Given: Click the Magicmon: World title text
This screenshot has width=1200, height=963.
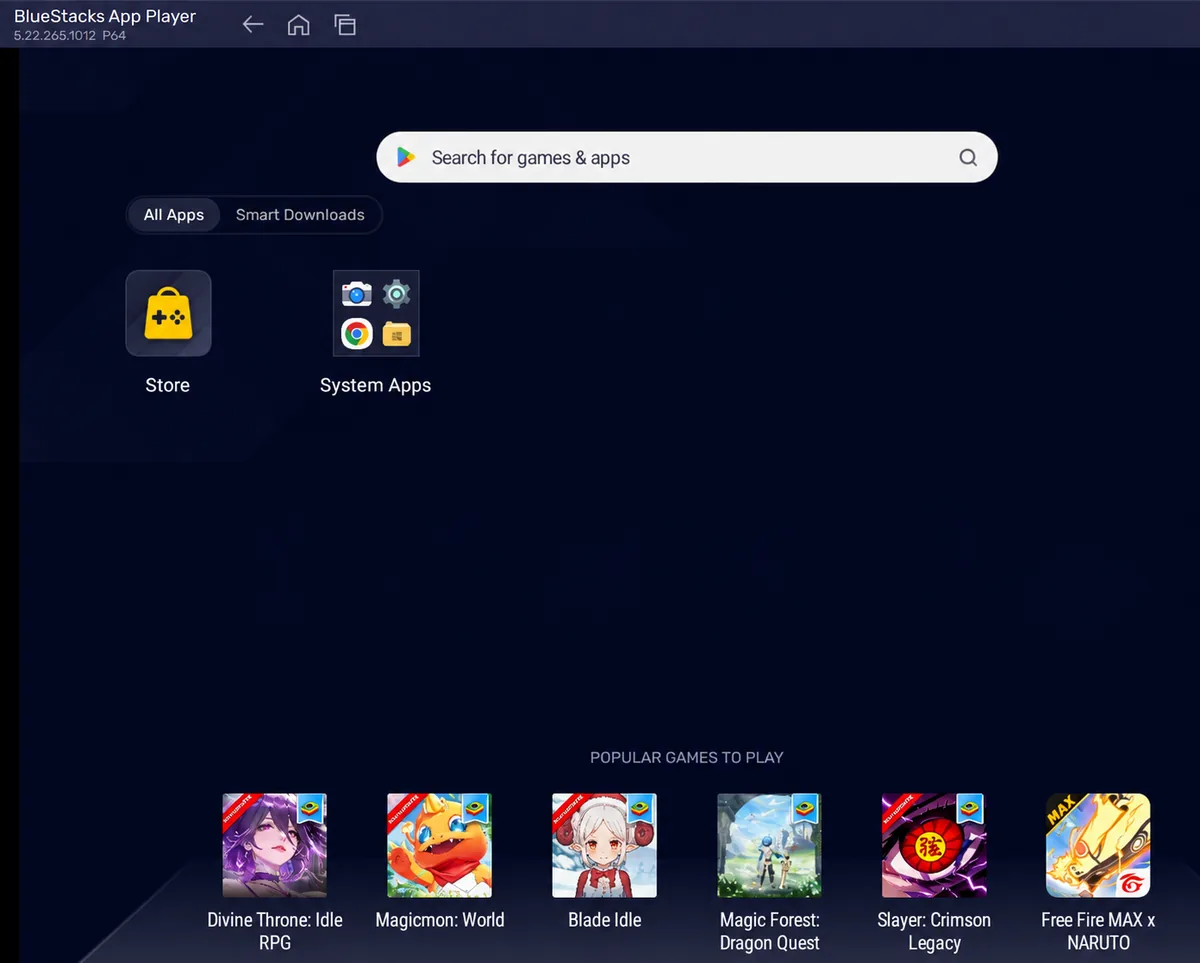Looking at the screenshot, I should tap(440, 920).
